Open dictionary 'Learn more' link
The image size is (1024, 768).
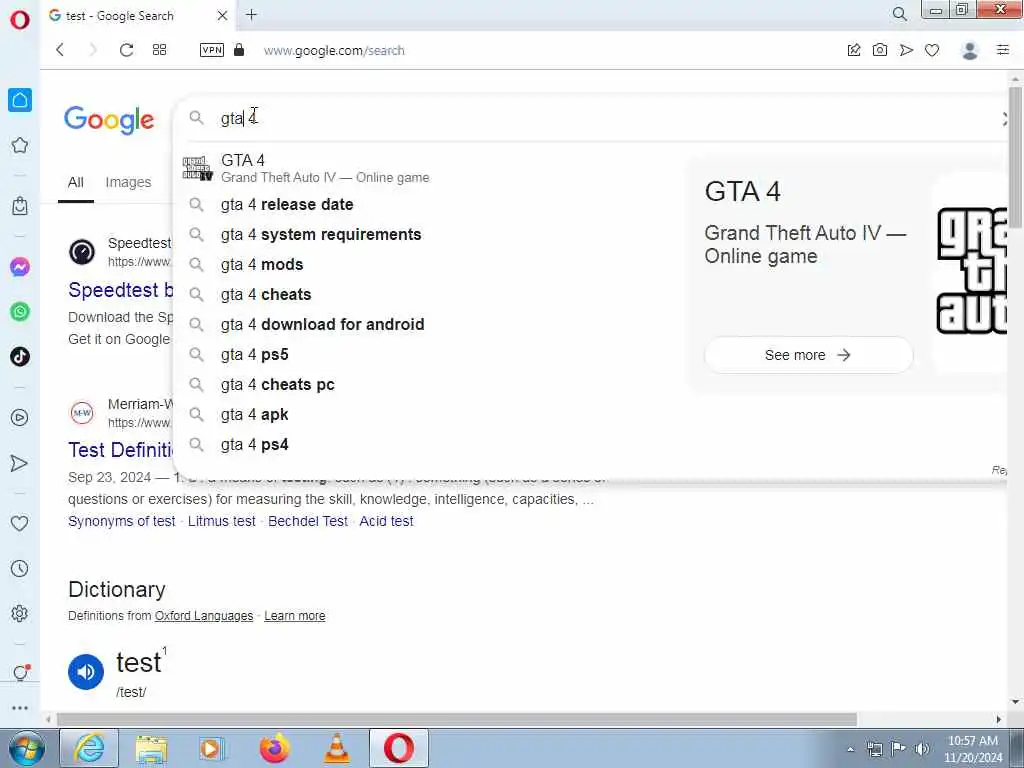pyautogui.click(x=295, y=616)
